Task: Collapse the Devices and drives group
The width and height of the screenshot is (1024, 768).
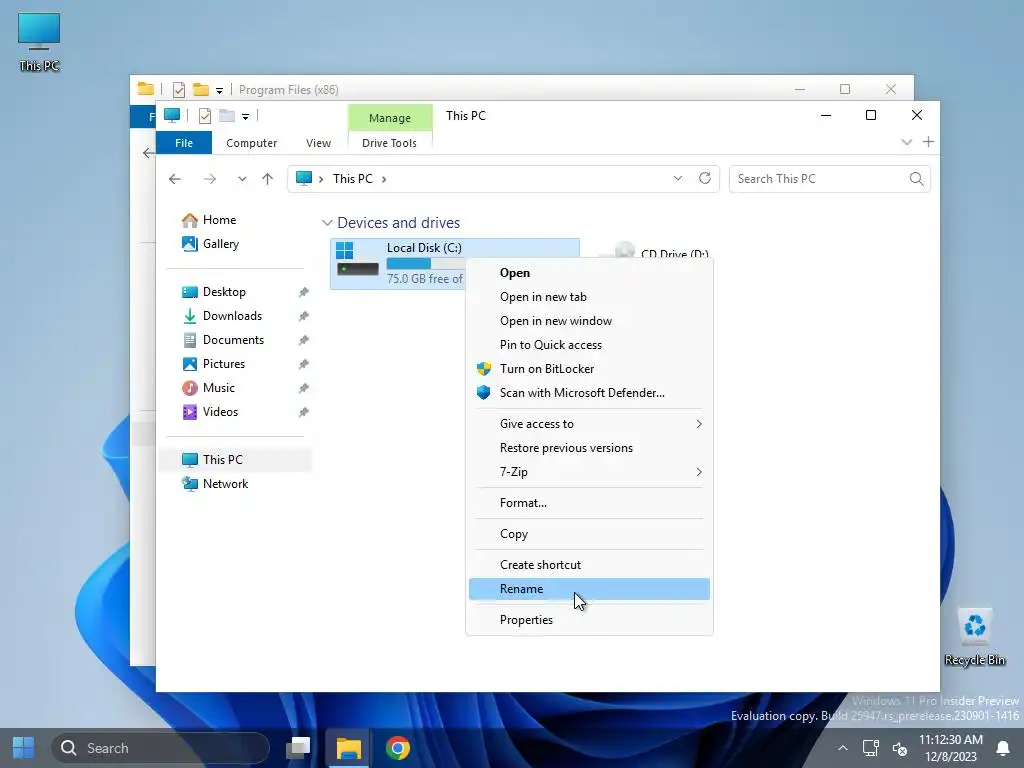Action: [x=327, y=223]
